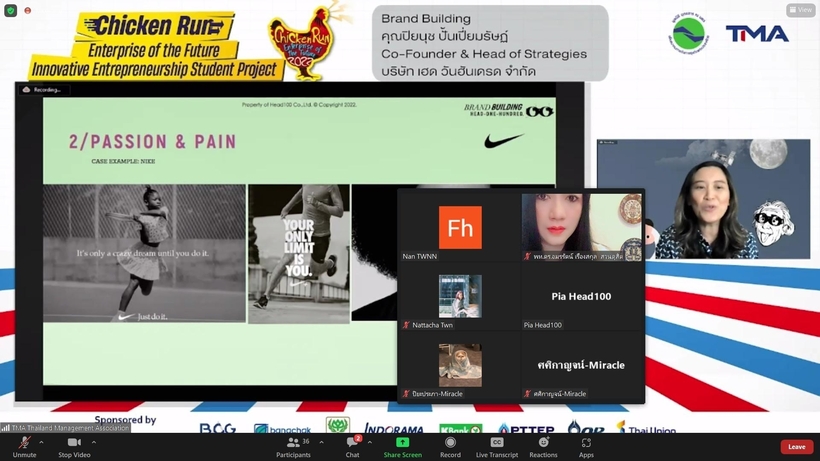Select Nattacha Twn participant tile
Viewport: 820px width, 461px height.
[x=460, y=296]
